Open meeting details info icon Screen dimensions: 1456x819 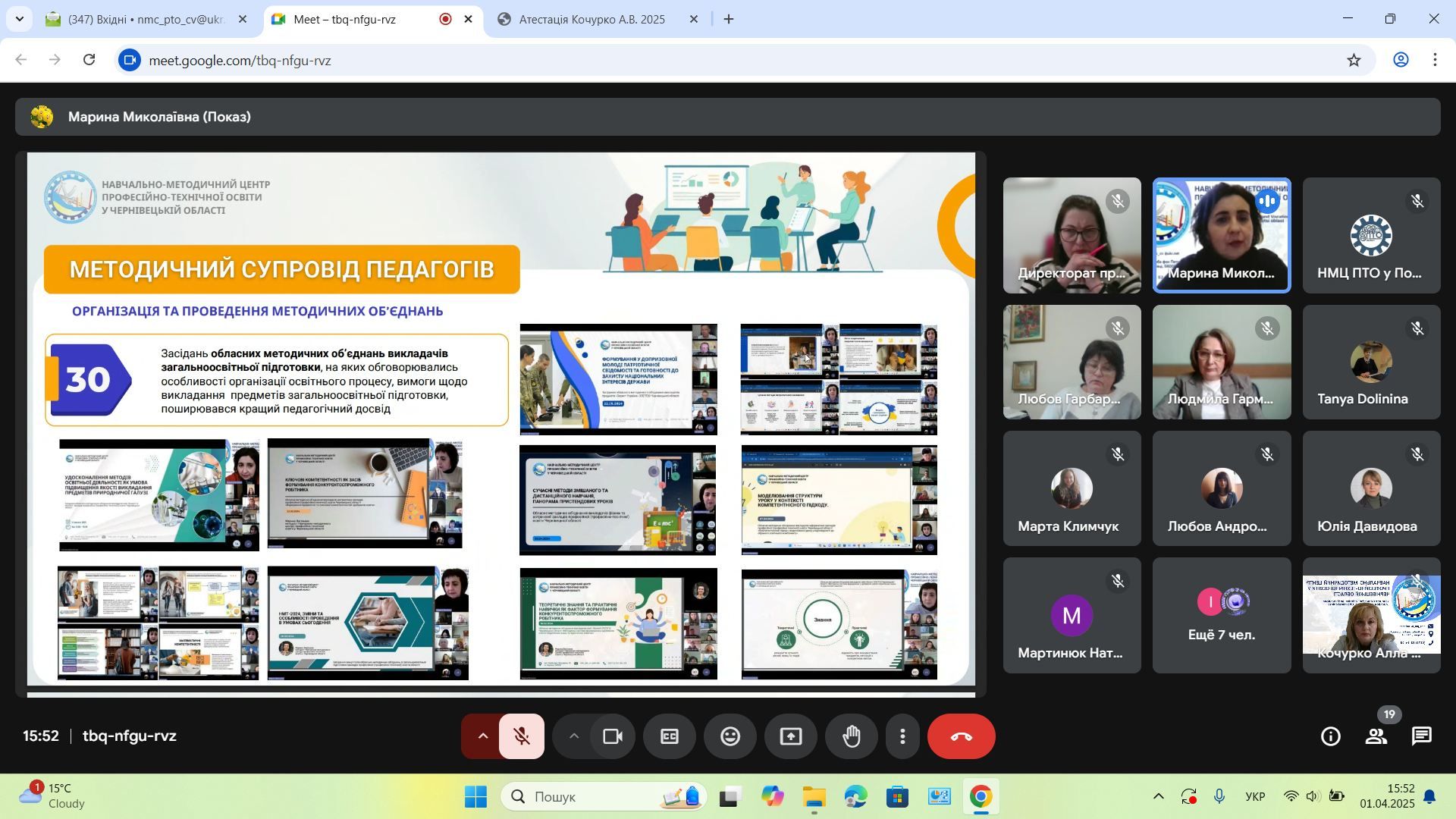coord(1330,736)
